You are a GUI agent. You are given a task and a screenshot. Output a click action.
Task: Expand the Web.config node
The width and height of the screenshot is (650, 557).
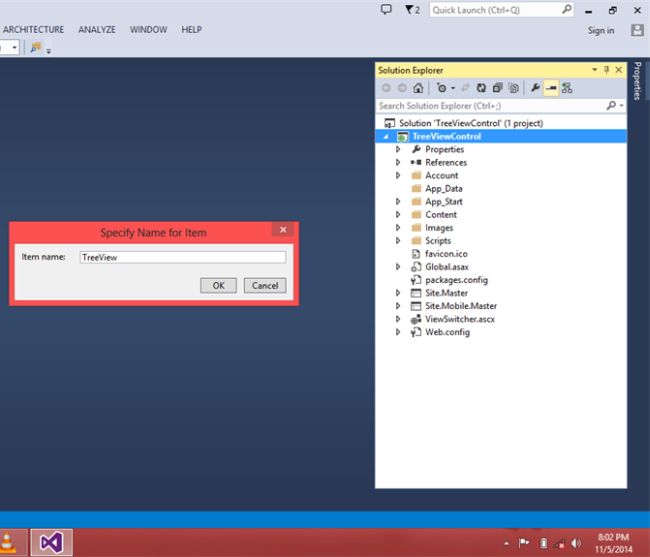click(x=398, y=332)
